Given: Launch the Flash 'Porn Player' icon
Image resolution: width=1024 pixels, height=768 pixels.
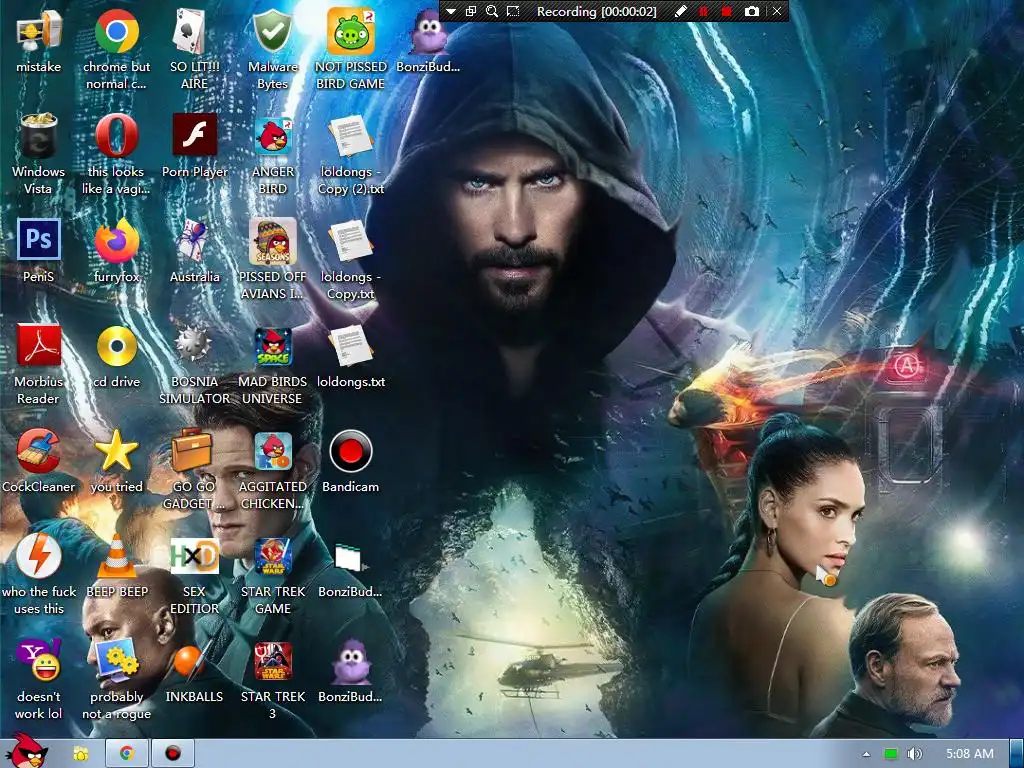Looking at the screenshot, I should 194,135.
